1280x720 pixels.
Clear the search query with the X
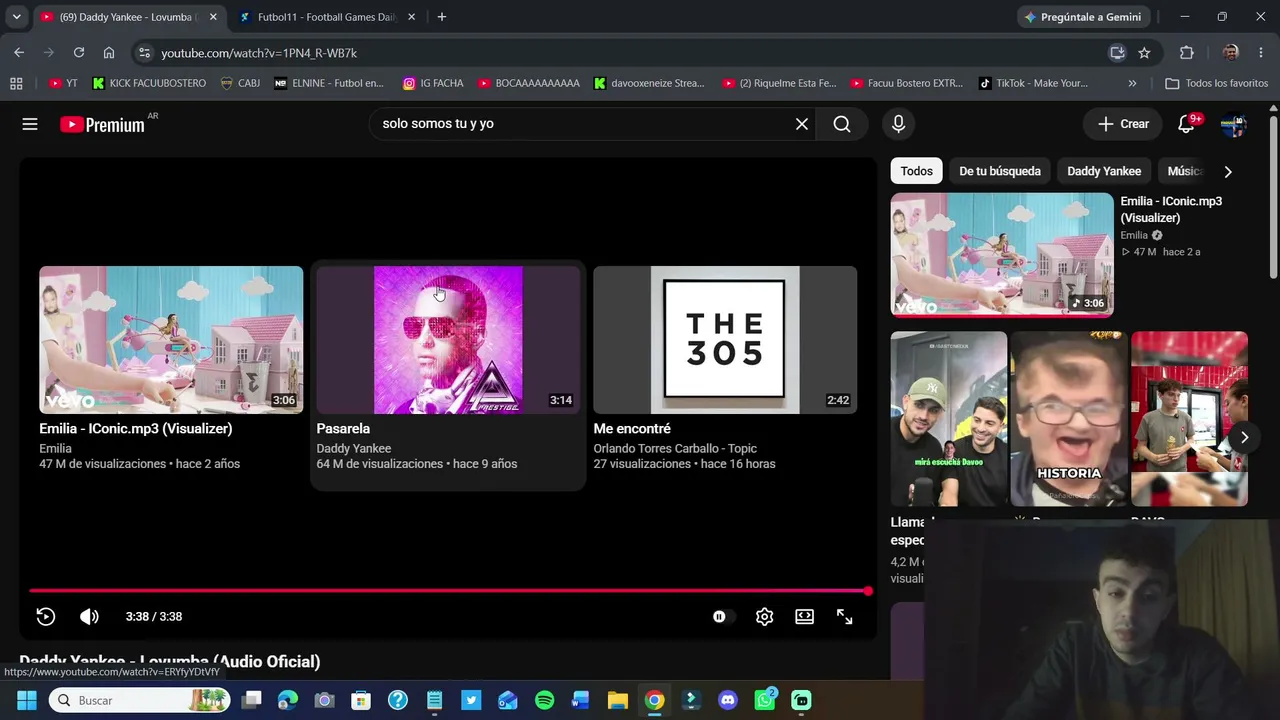[802, 124]
